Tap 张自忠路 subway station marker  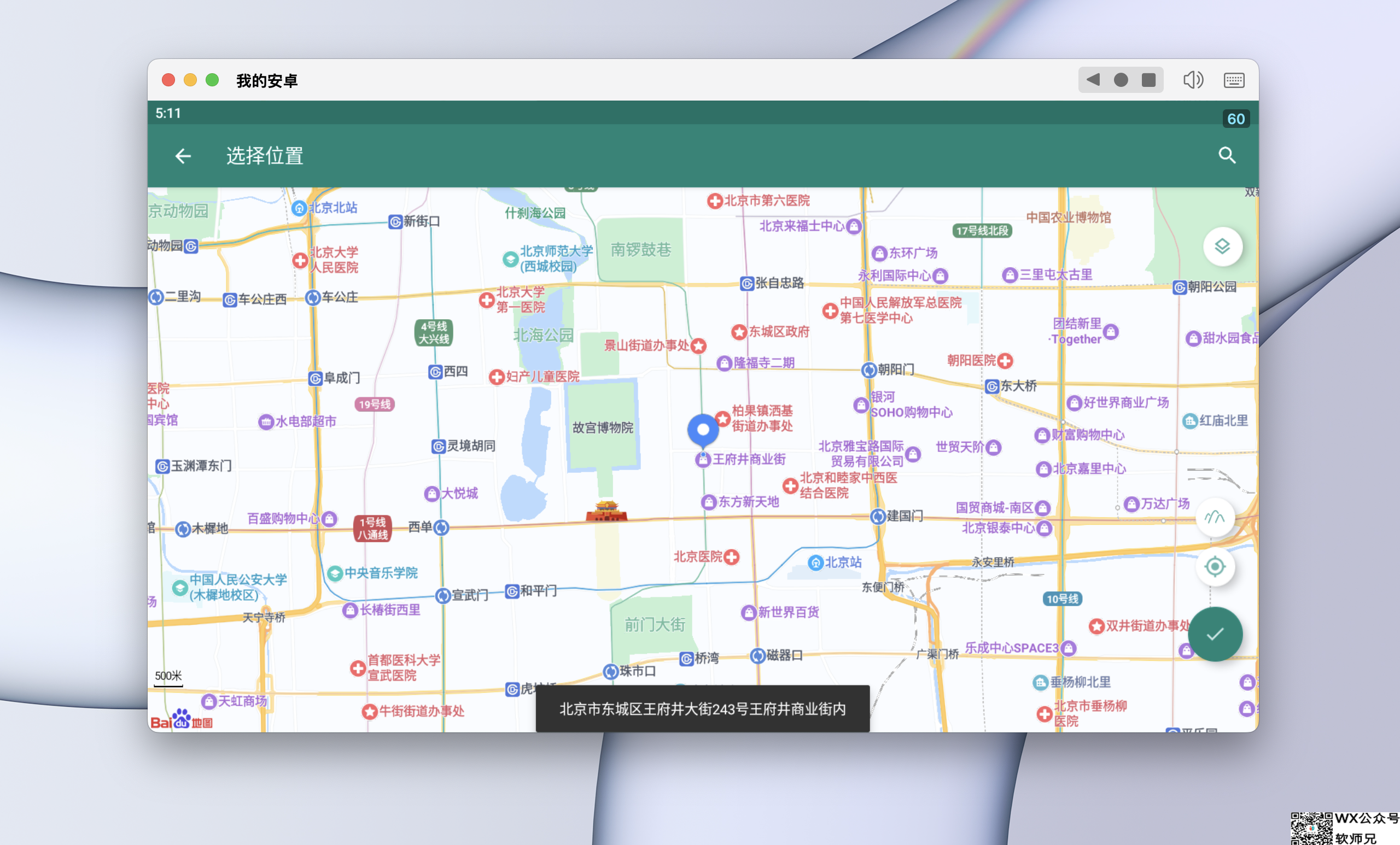(747, 283)
